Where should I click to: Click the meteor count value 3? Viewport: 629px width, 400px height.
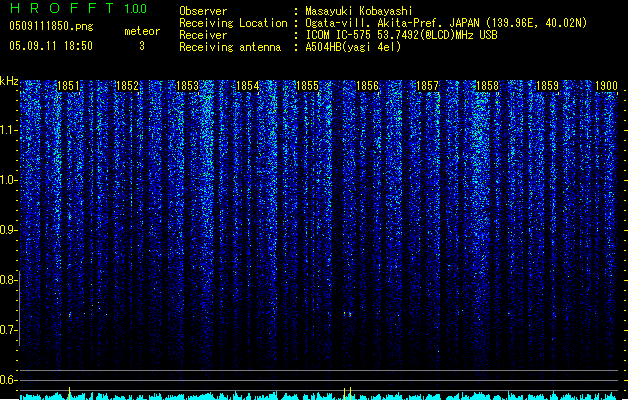coord(142,46)
